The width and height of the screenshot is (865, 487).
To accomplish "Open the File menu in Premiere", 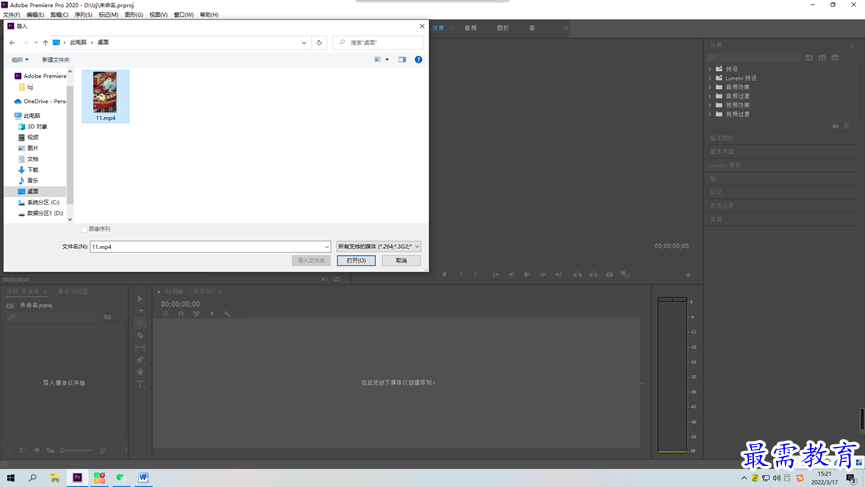I will click(11, 15).
